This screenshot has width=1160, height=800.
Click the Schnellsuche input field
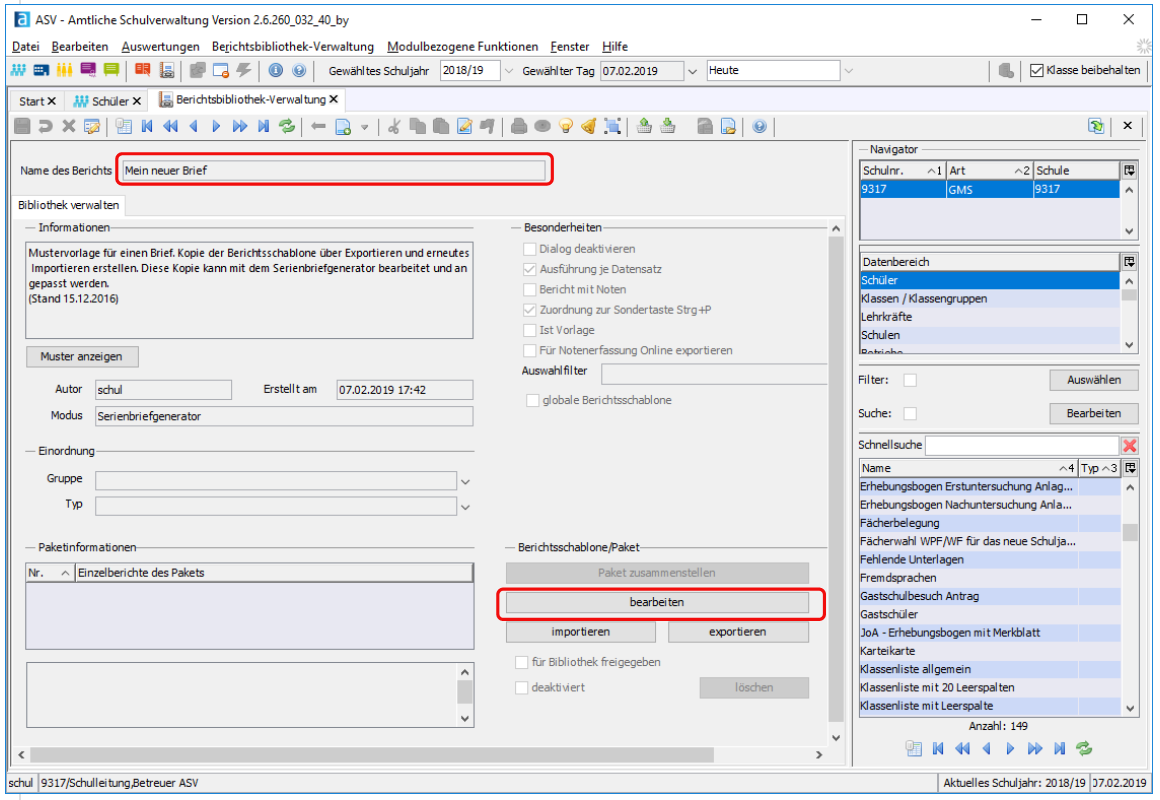[1022, 445]
